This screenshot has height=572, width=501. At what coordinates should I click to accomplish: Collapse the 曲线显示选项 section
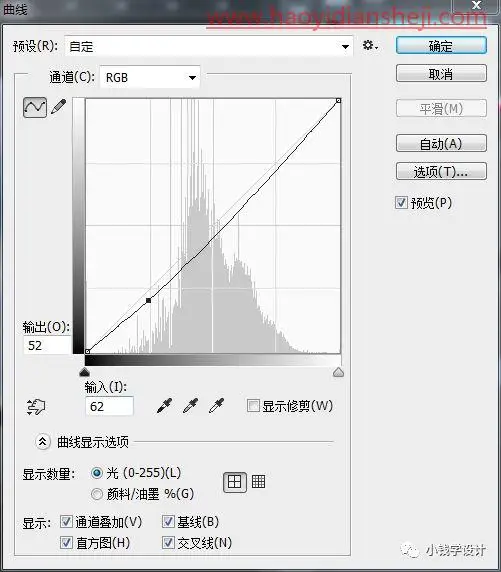click(x=43, y=442)
